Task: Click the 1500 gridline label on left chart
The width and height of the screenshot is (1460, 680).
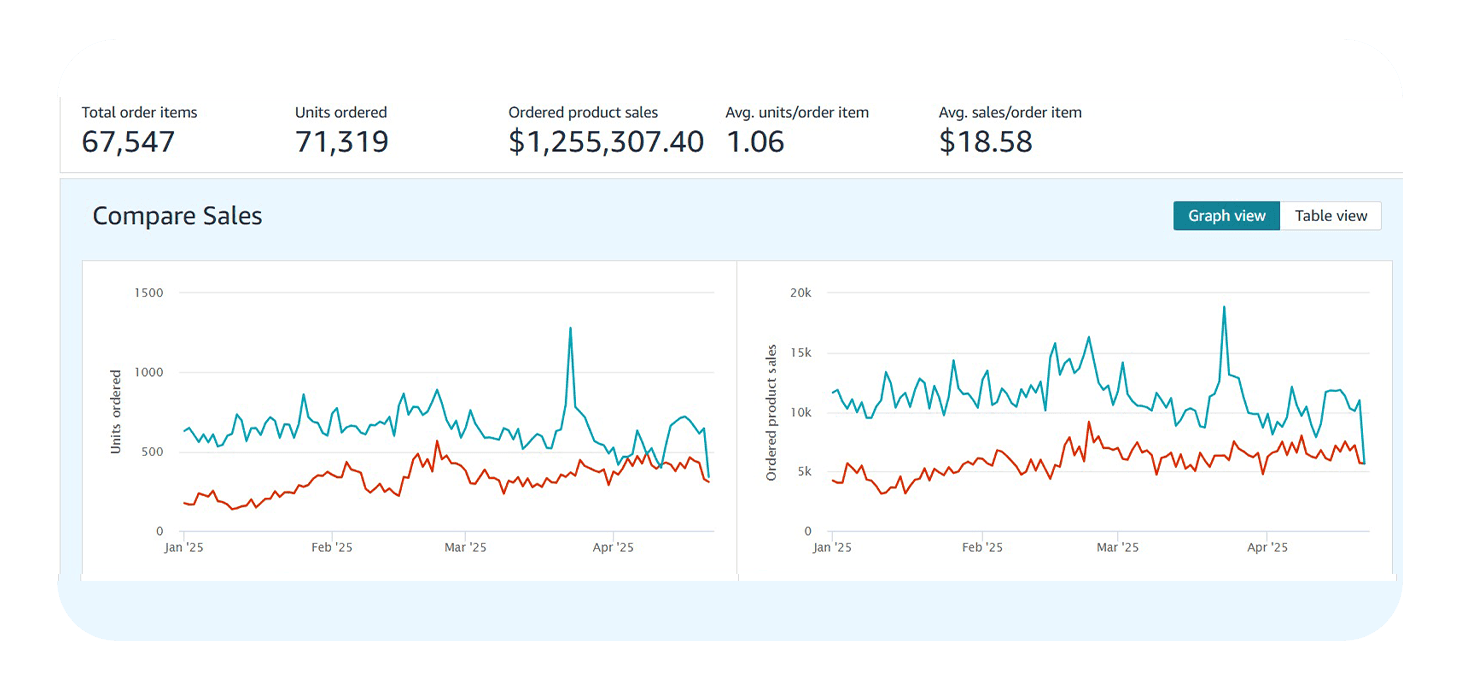Action: click(x=151, y=292)
